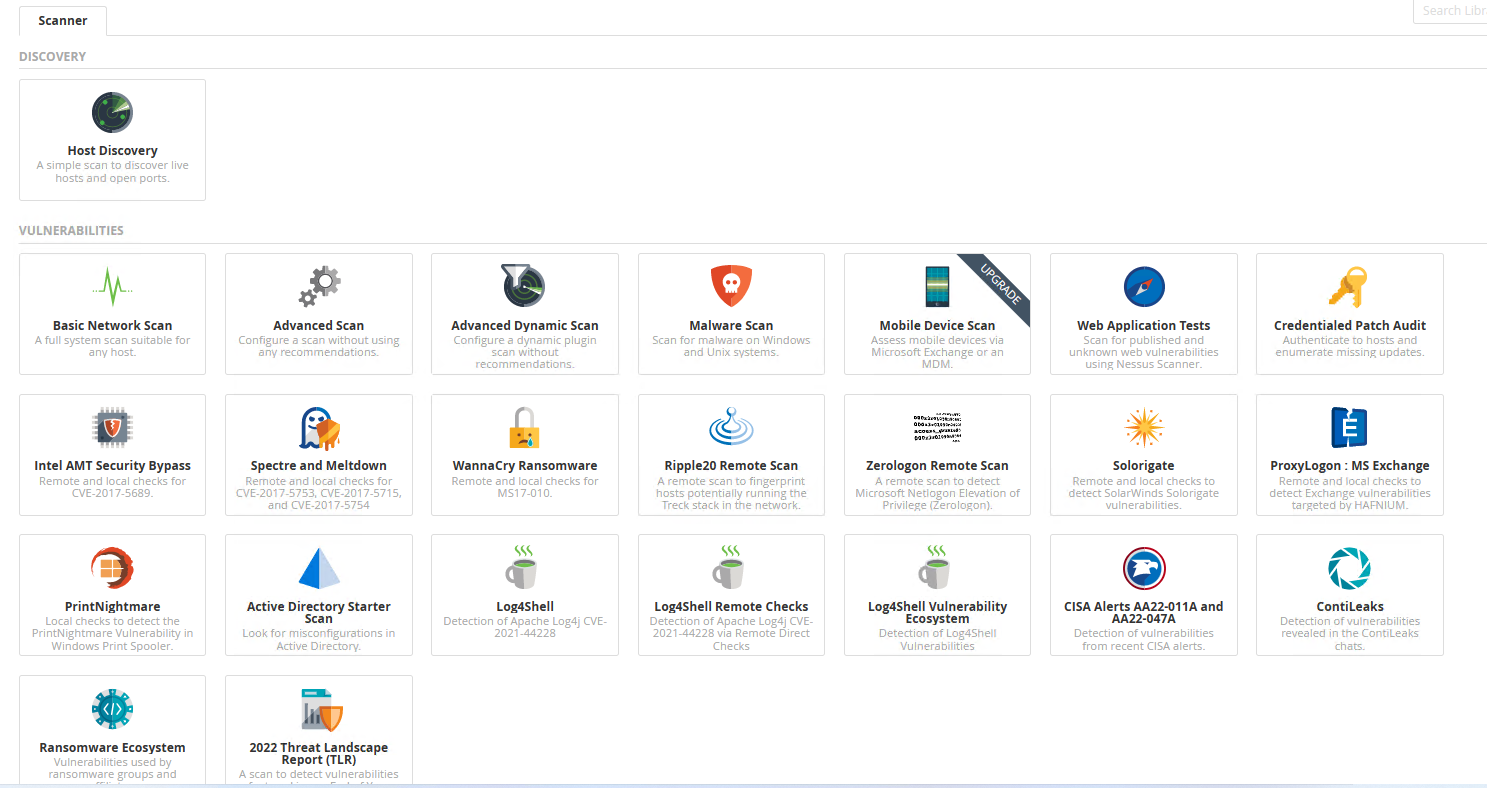Choose the WannaCry Ransomware title
1487x788 pixels.
pyautogui.click(x=525, y=466)
